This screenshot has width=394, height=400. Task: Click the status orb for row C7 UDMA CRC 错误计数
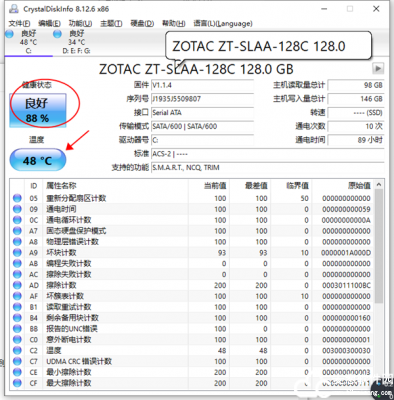coord(17,361)
